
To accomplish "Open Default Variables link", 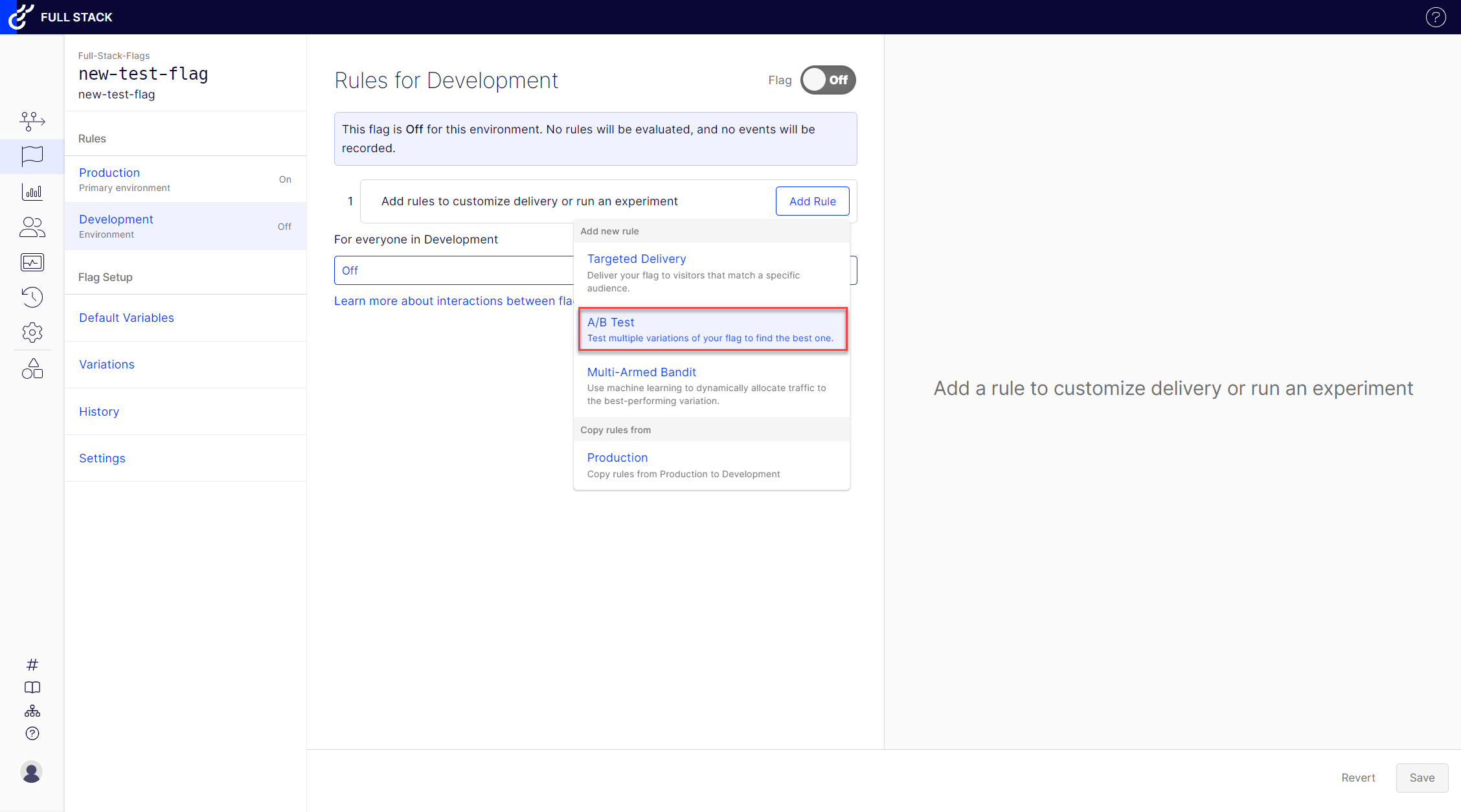I will pos(126,318).
